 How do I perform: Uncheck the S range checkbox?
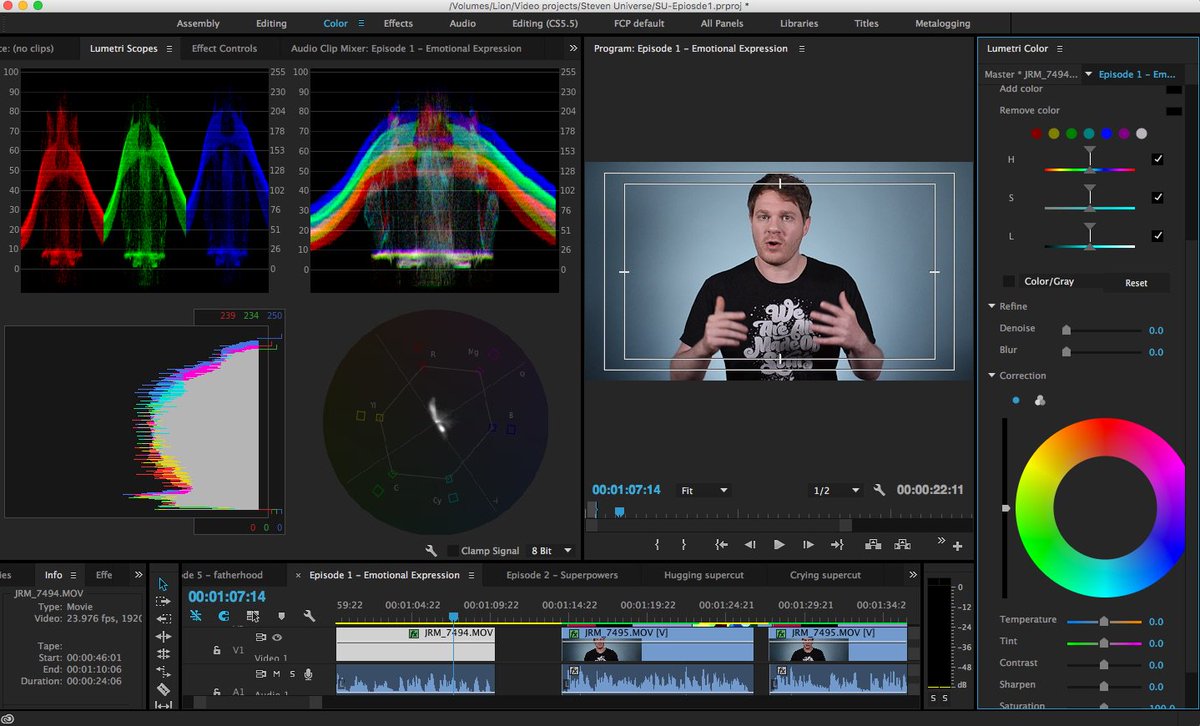click(x=1158, y=198)
